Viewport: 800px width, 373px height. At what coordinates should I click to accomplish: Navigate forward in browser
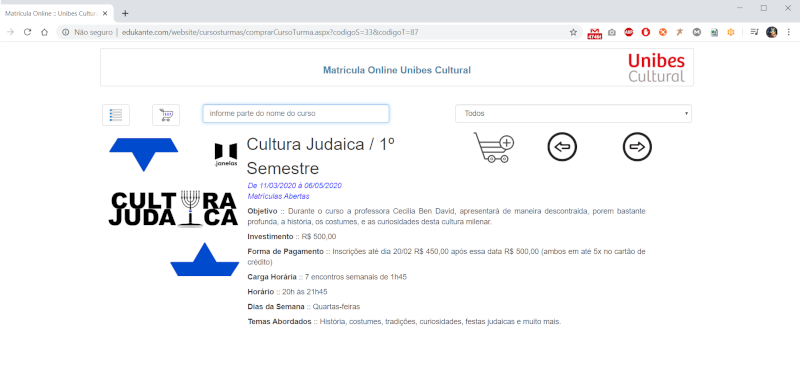(10, 32)
